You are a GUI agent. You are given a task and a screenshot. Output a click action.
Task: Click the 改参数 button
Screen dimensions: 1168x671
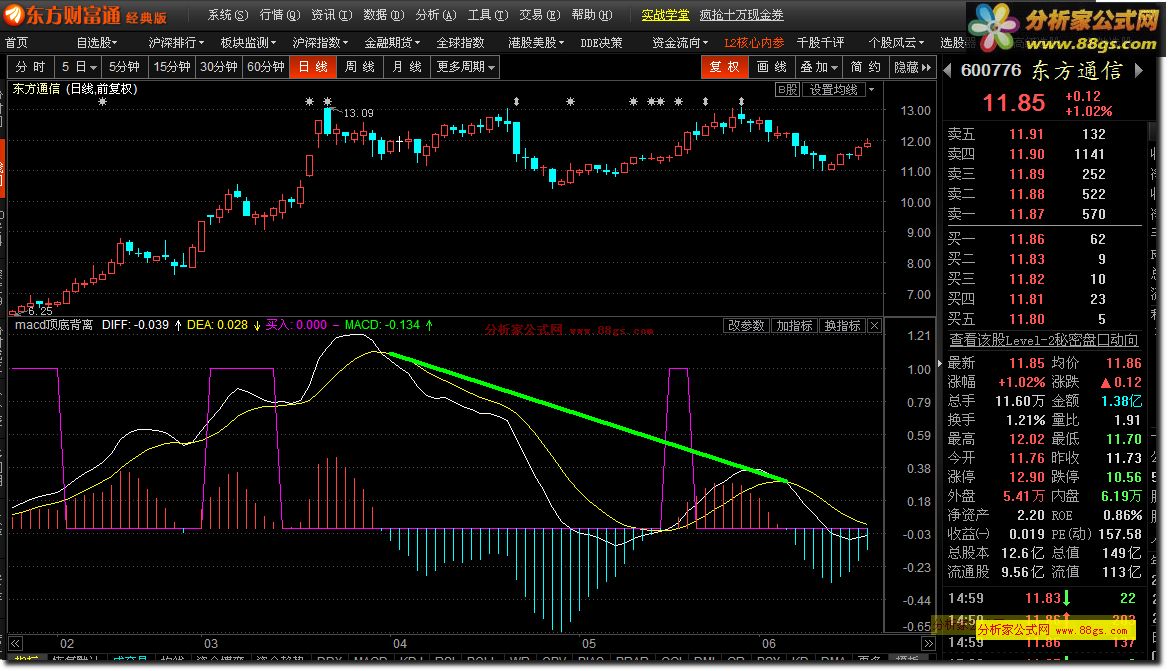[x=746, y=326]
